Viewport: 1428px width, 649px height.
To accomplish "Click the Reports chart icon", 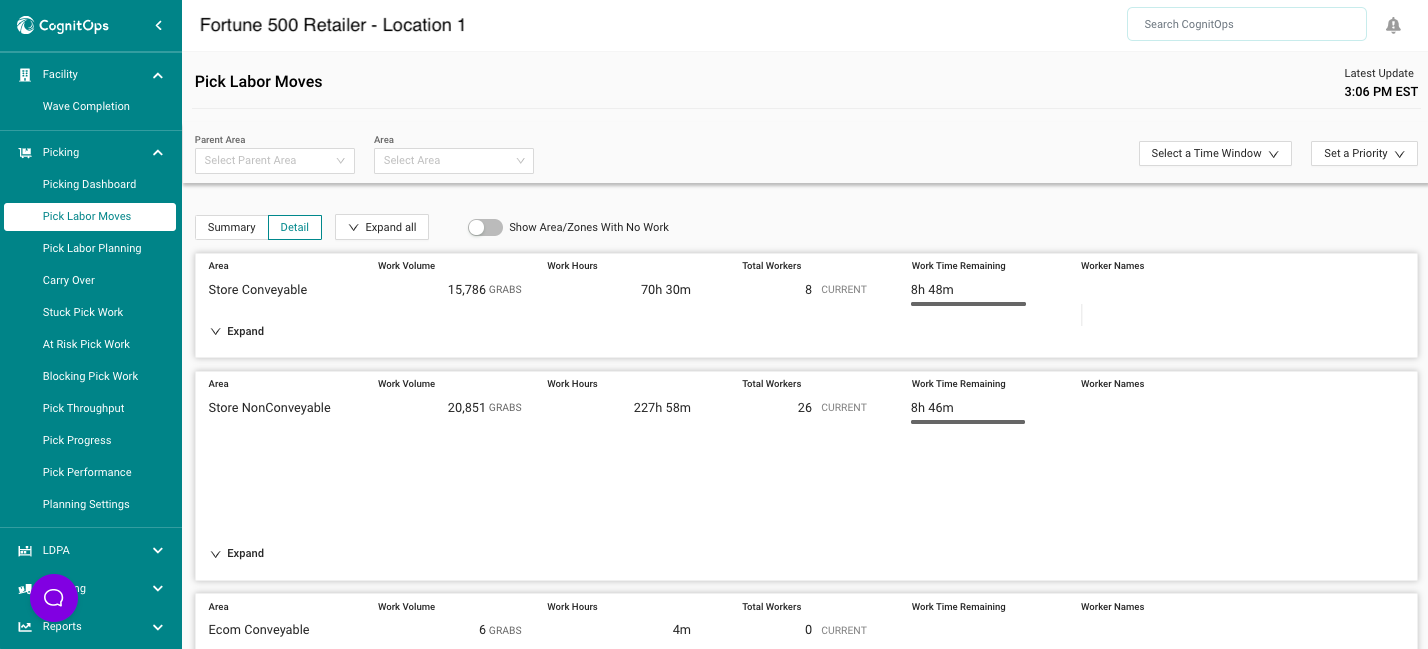I will click(x=25, y=627).
